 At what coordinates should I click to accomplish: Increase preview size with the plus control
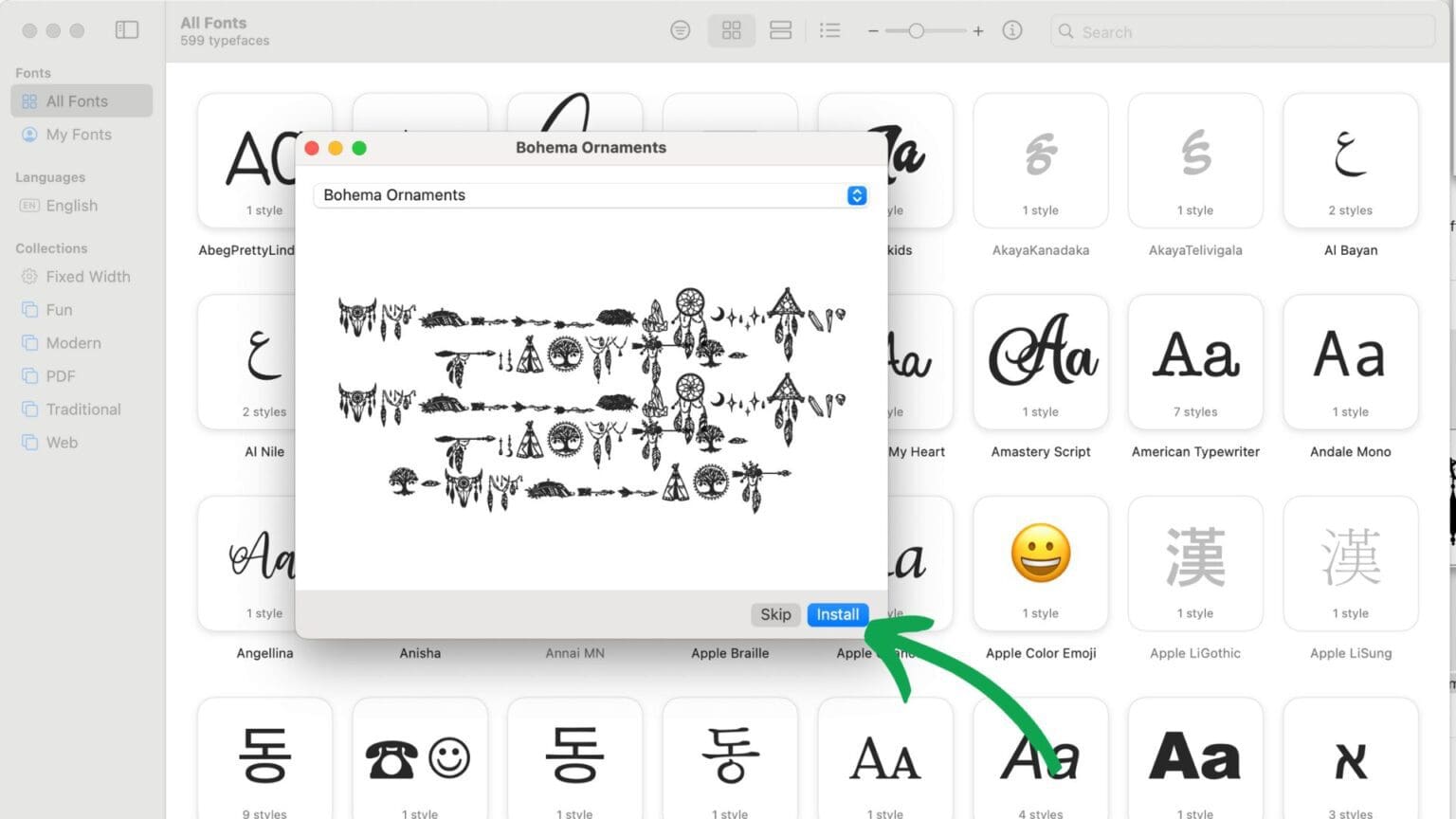[977, 30]
